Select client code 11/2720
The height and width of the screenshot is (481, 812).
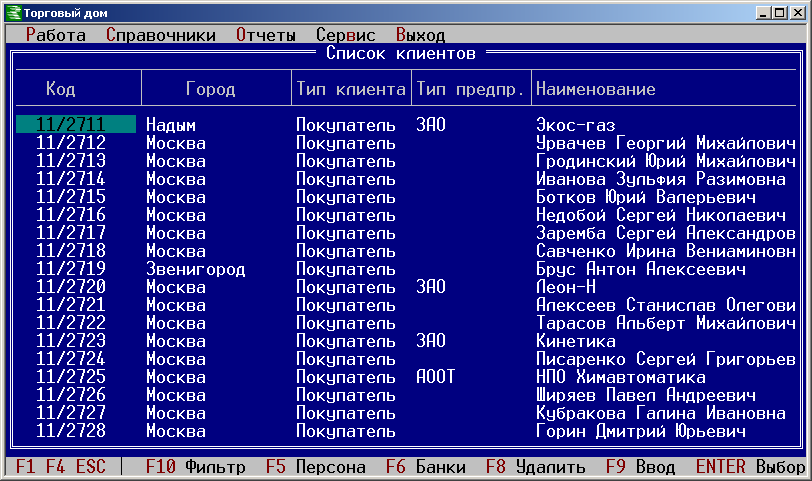click(x=71, y=286)
